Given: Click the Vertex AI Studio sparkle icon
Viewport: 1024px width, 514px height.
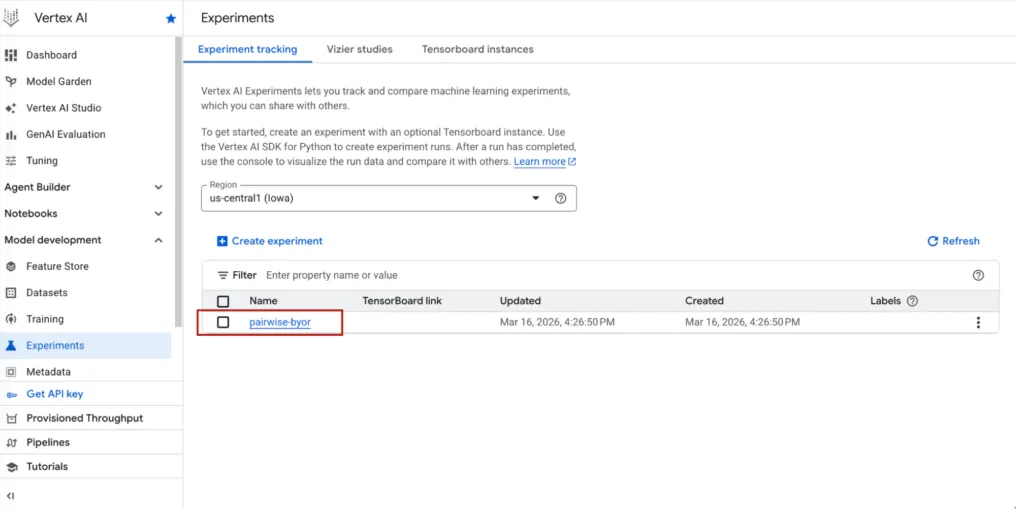Looking at the screenshot, I should click(x=11, y=108).
